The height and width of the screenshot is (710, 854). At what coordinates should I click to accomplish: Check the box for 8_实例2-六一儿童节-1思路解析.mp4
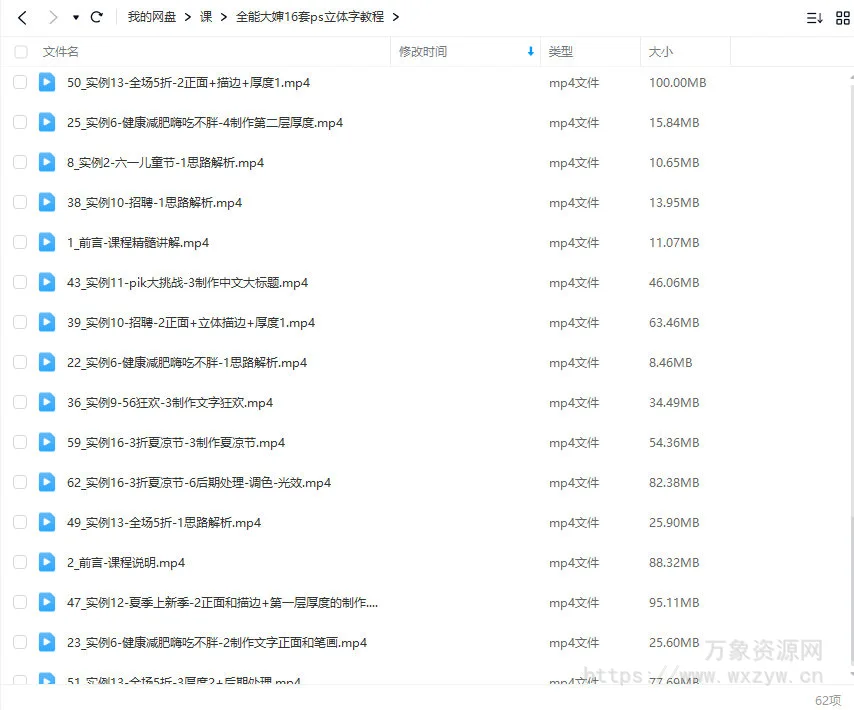(20, 162)
